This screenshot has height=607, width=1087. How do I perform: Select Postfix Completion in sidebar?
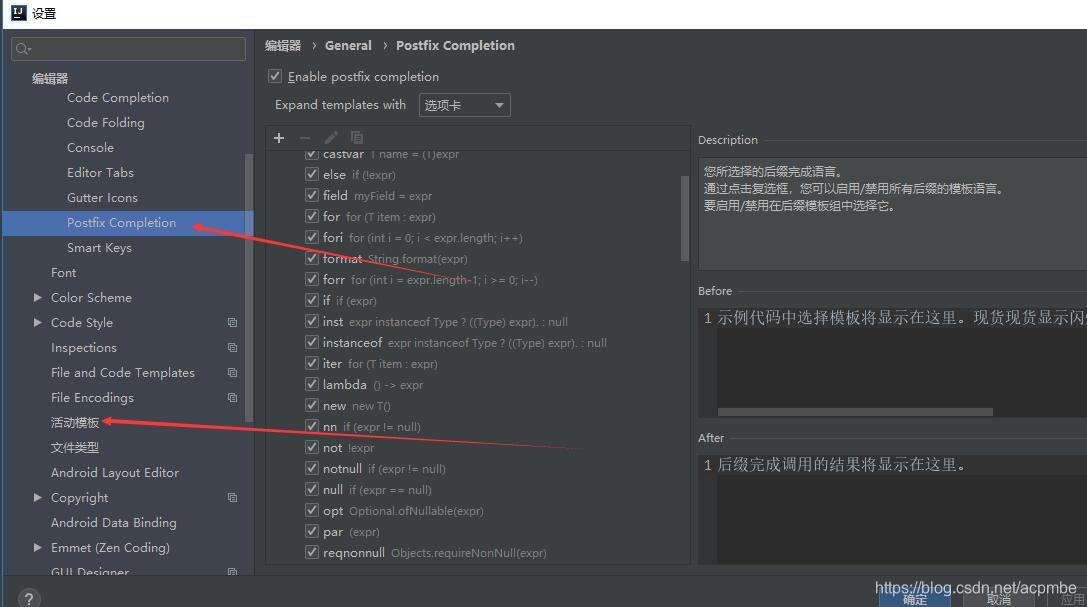click(121, 222)
